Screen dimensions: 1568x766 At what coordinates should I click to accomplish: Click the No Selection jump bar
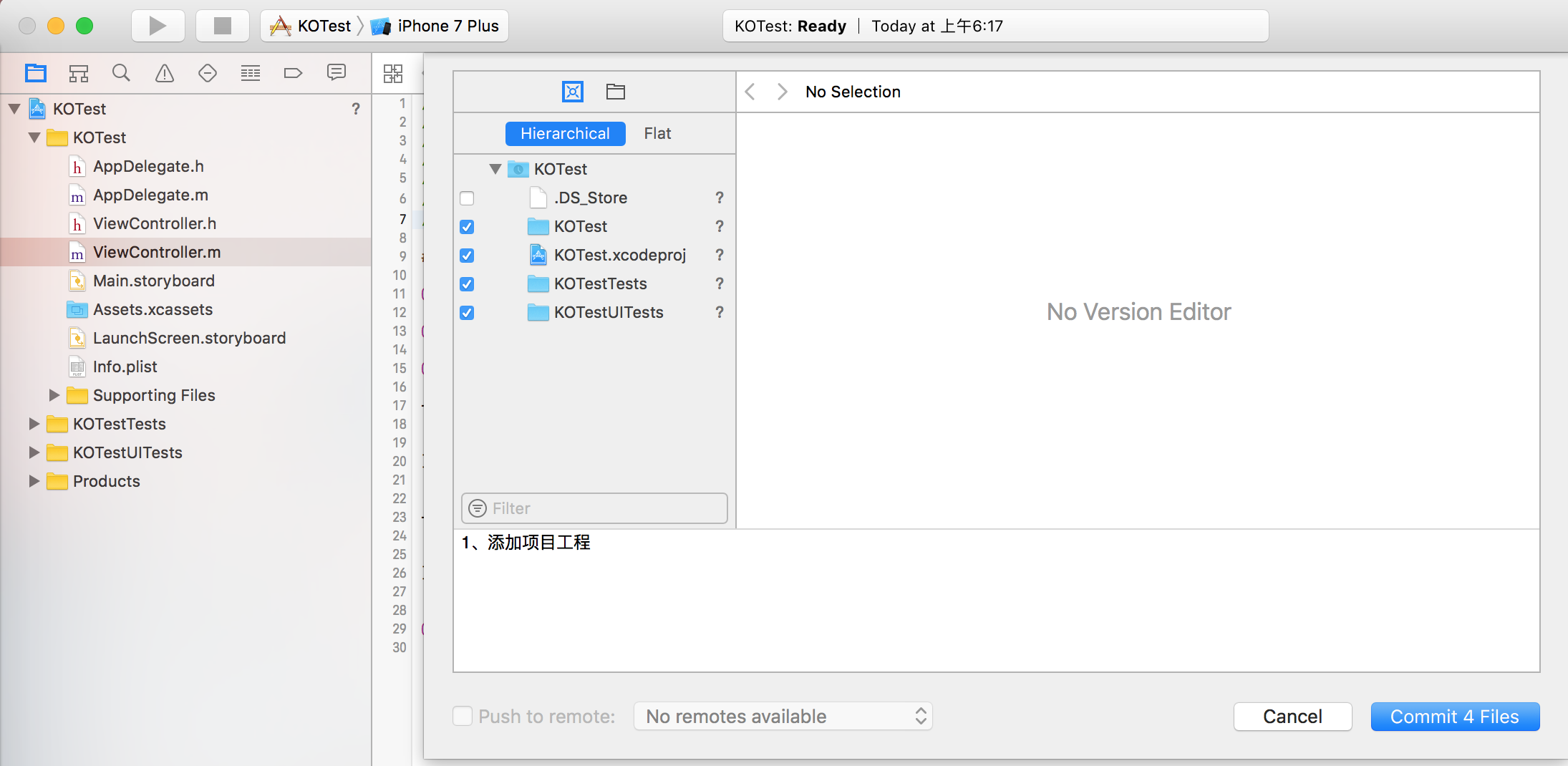pos(853,92)
